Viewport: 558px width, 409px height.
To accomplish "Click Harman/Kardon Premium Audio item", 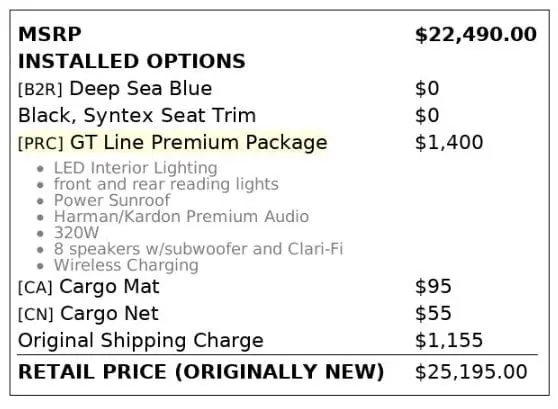I will [181, 217].
